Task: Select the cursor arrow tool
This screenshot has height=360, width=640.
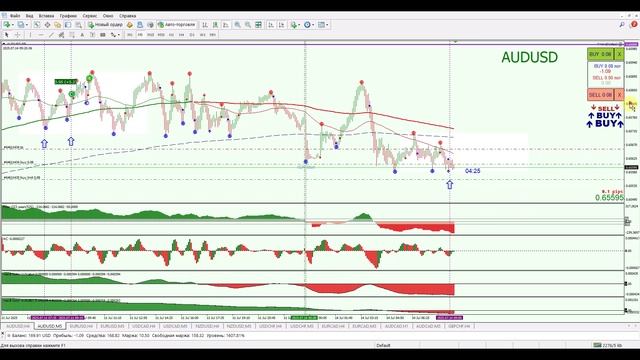Action: click(x=7, y=35)
